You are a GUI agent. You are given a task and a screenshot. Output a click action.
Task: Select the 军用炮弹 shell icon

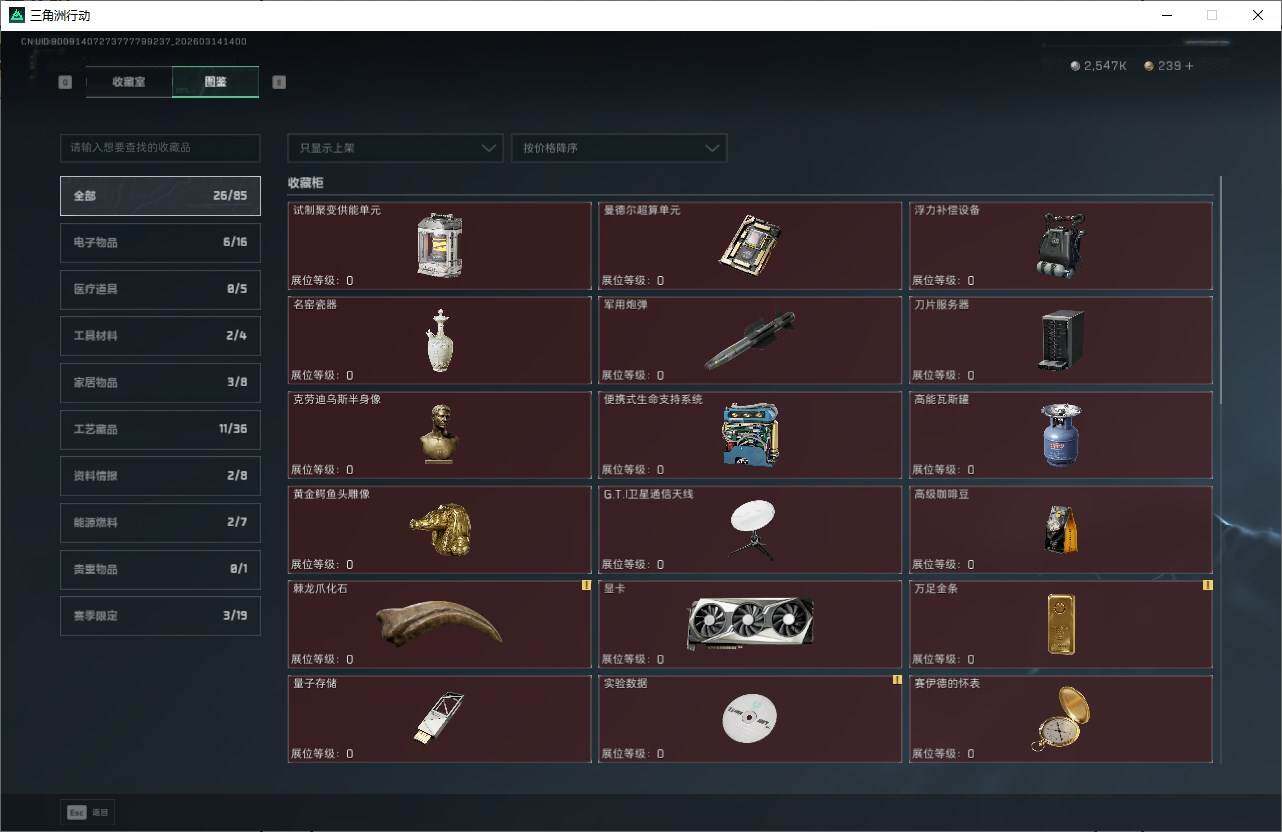click(x=750, y=341)
